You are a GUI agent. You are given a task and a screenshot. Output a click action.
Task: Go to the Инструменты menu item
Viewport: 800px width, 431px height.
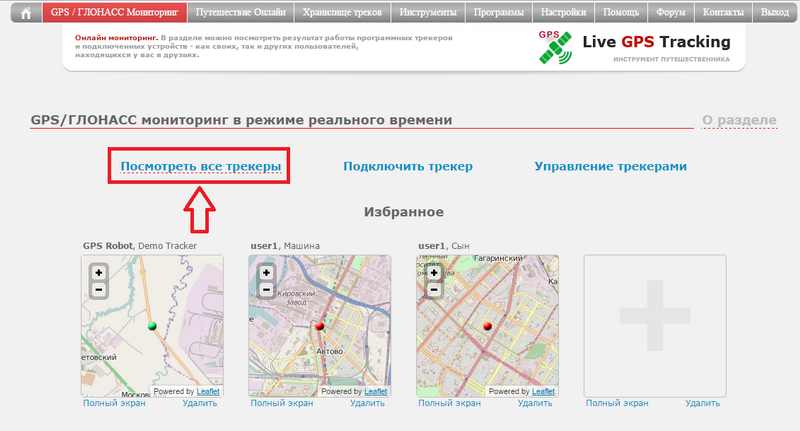429,14
